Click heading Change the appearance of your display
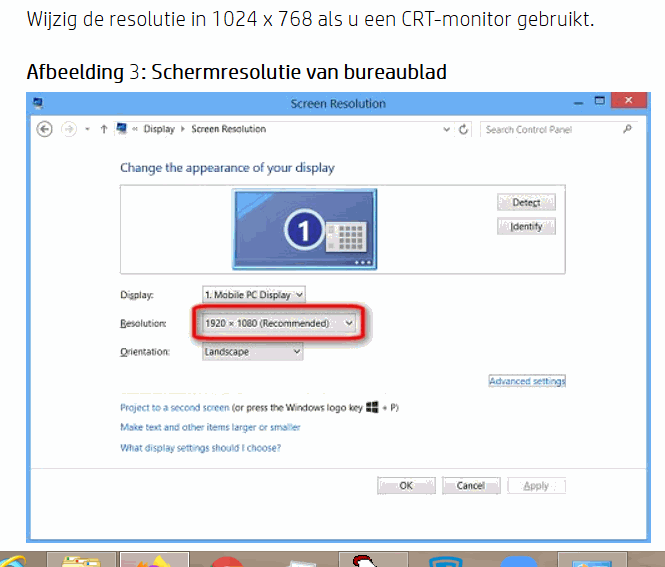The width and height of the screenshot is (665, 567). [227, 168]
